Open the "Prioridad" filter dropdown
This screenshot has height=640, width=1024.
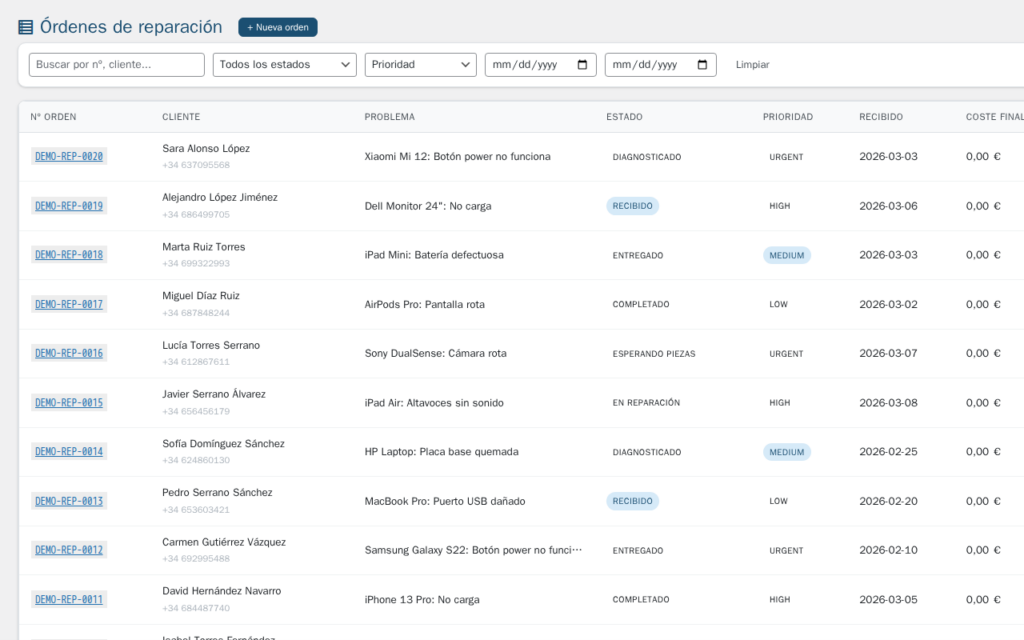419,64
